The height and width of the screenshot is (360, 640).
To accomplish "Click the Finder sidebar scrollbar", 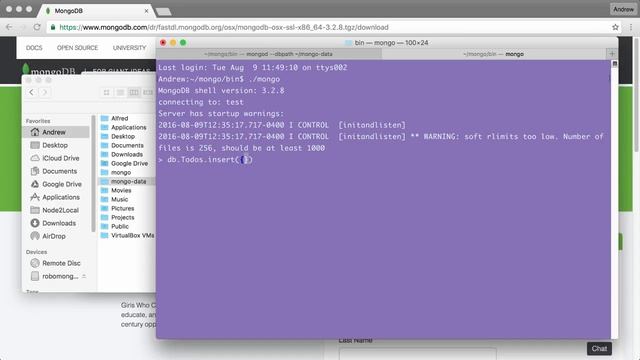I will [x=93, y=173].
